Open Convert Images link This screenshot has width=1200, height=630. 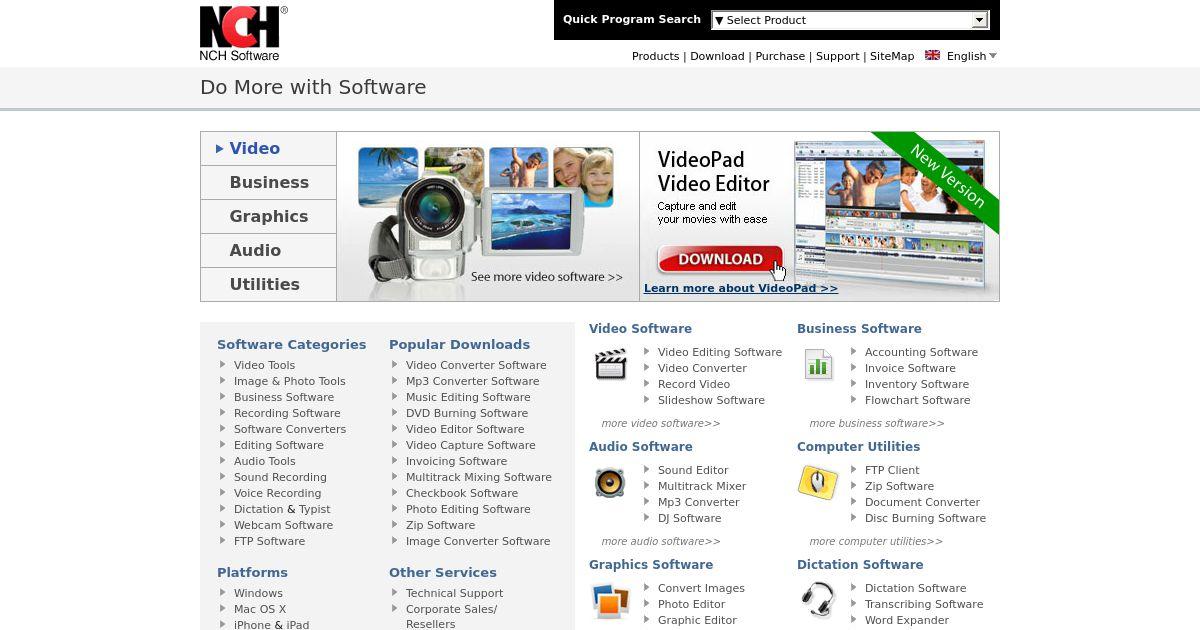tap(701, 588)
